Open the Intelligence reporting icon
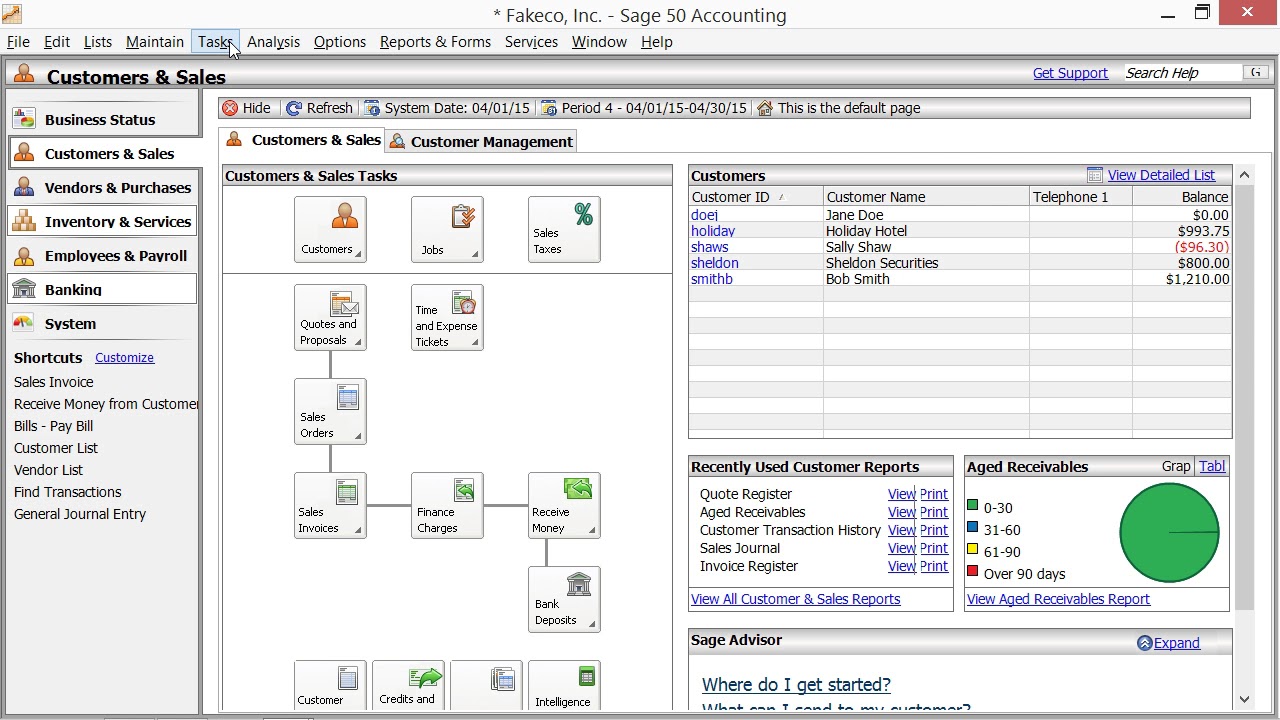 click(x=564, y=686)
